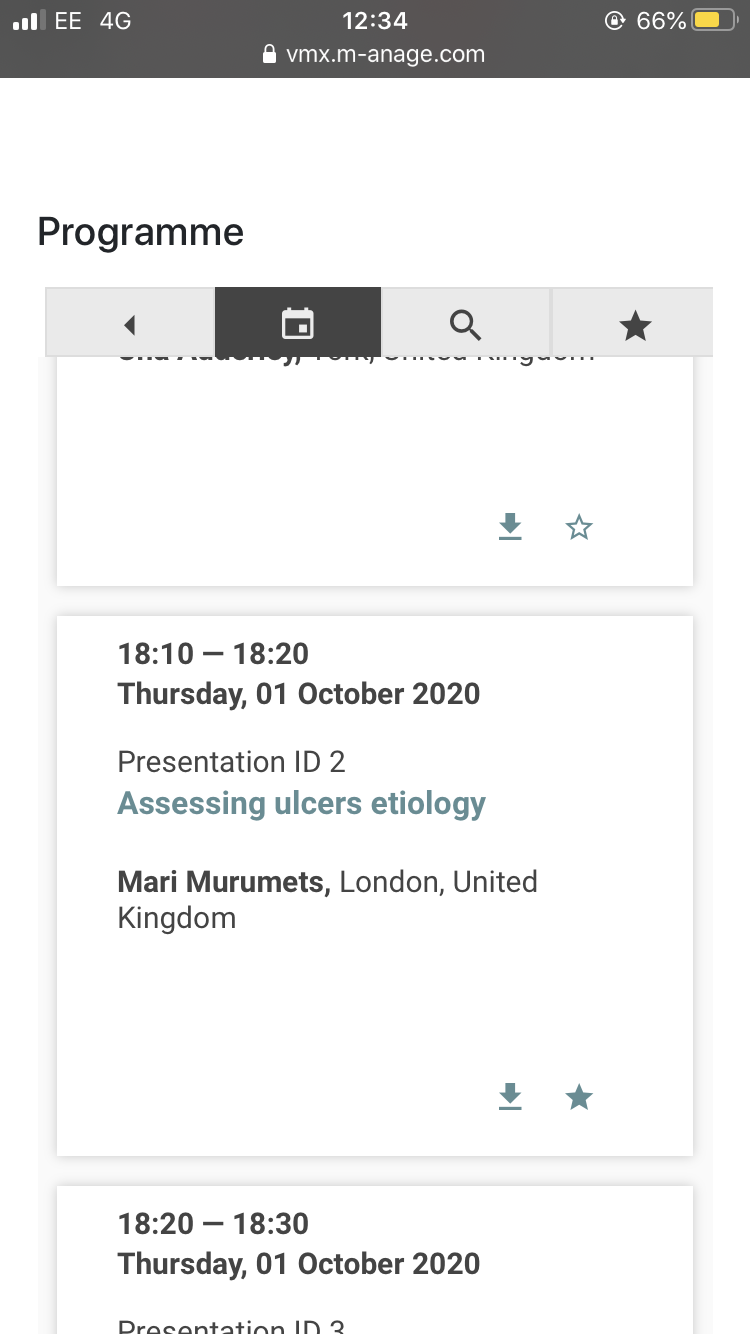Select the 18:10 — 18:20 time slot text
The height and width of the screenshot is (1334, 750).
pos(213,654)
